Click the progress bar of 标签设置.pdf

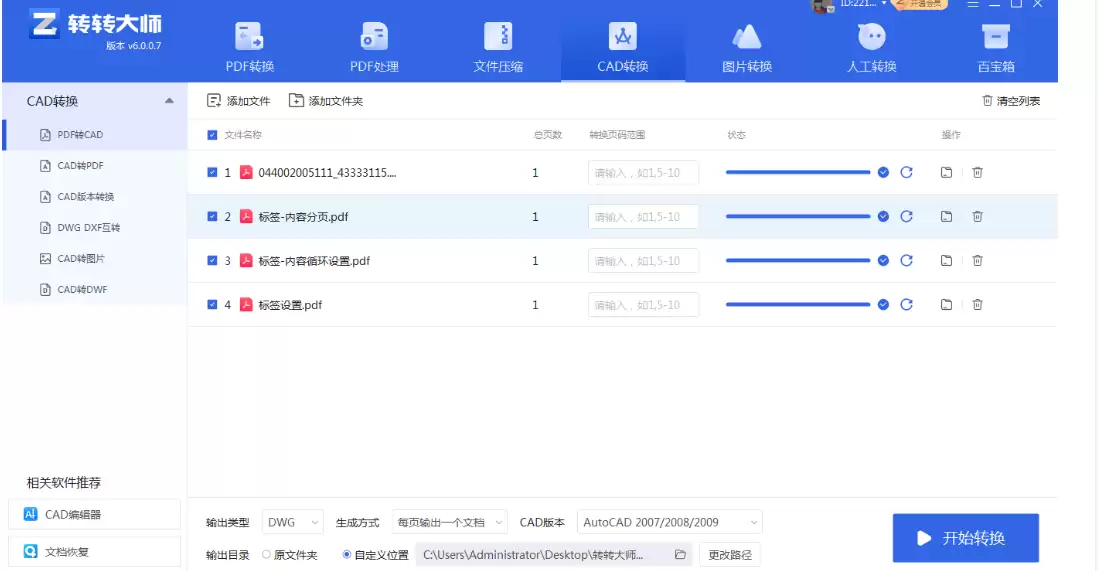[798, 305]
